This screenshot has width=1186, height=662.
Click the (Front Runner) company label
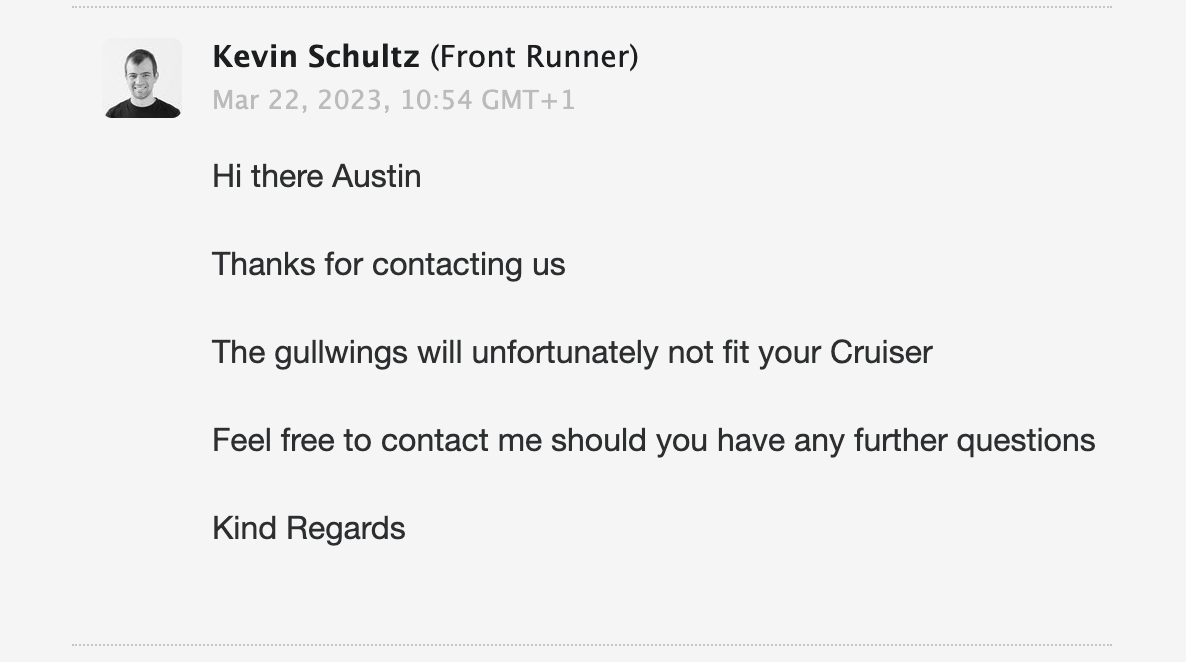click(x=534, y=57)
